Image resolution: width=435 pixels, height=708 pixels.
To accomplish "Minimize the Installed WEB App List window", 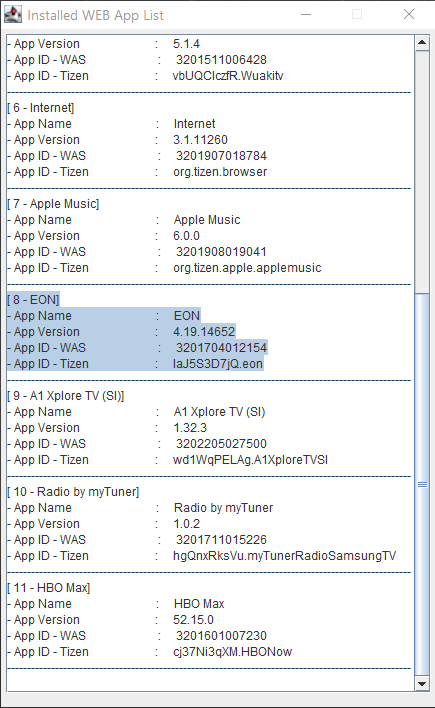I will 306,14.
